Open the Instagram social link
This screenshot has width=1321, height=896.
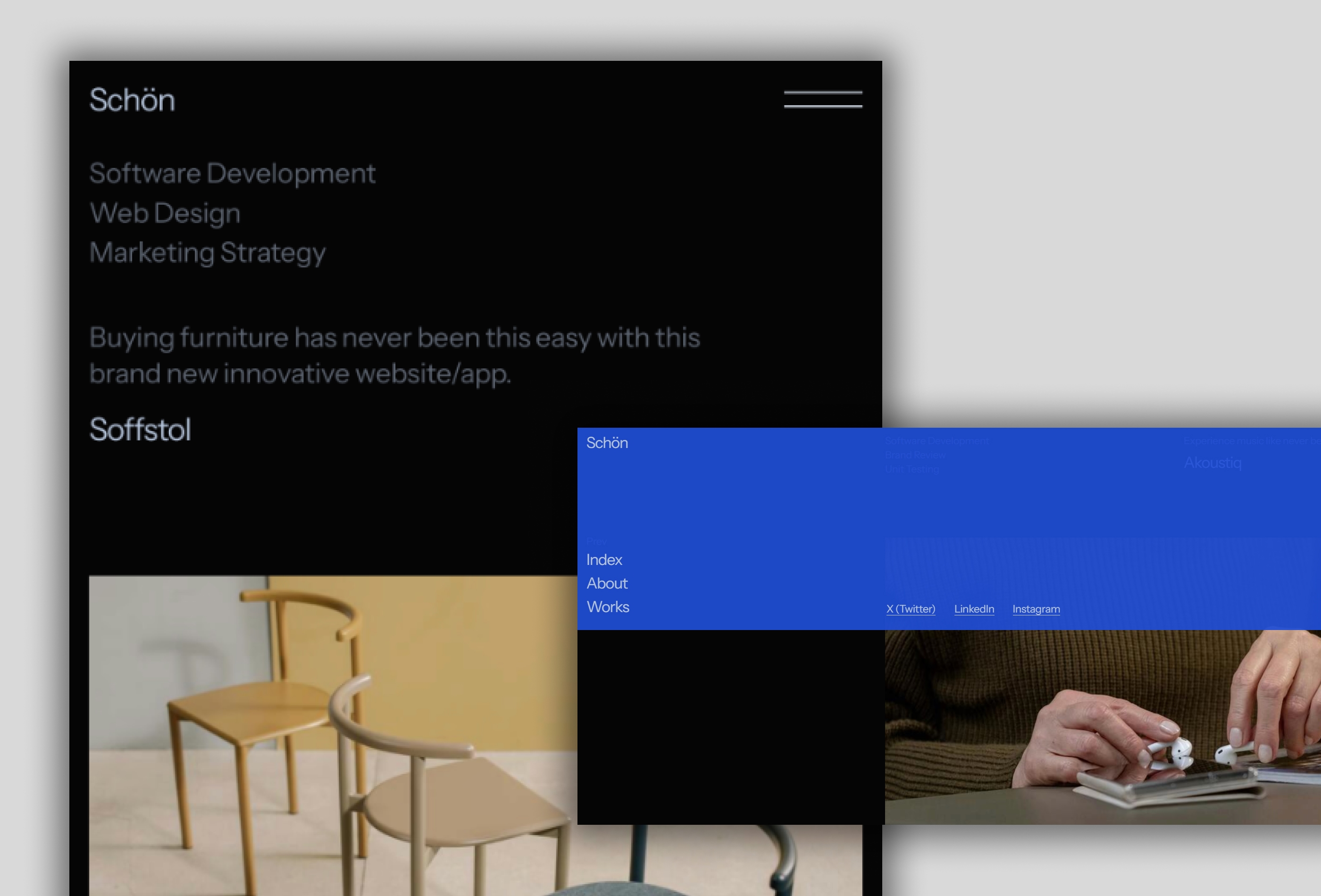[x=1036, y=608]
